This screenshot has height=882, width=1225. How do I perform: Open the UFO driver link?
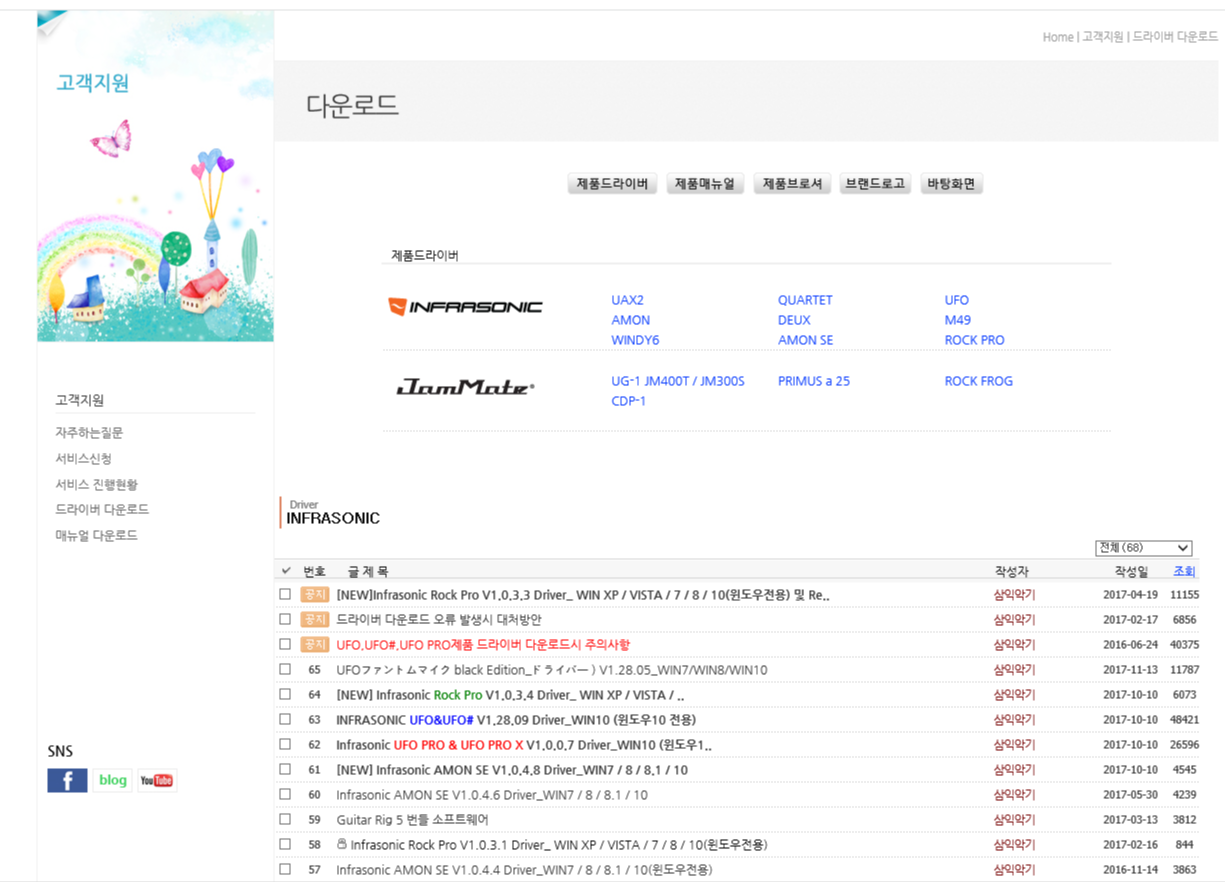[x=957, y=300]
